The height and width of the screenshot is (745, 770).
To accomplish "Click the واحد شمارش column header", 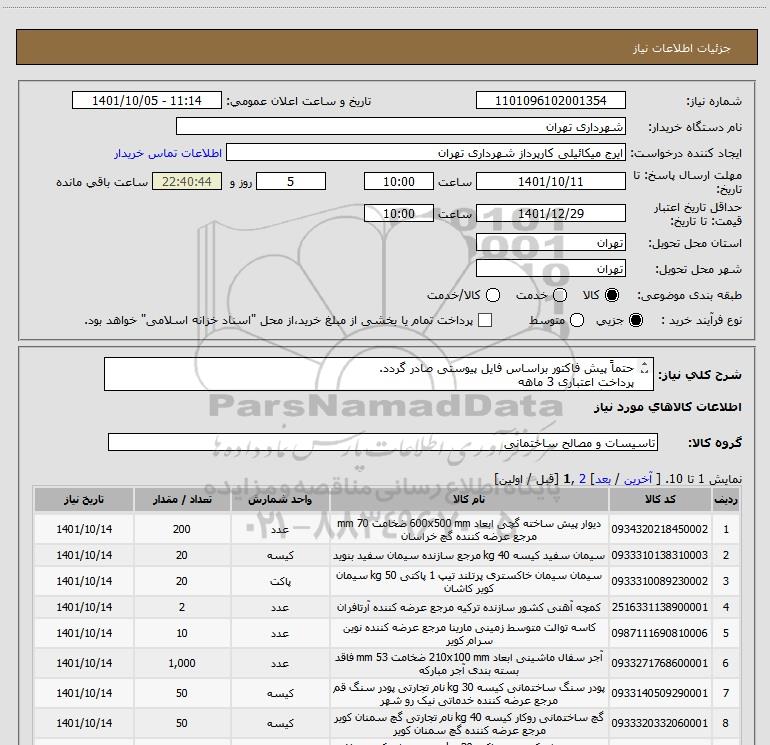I will click(280, 499).
